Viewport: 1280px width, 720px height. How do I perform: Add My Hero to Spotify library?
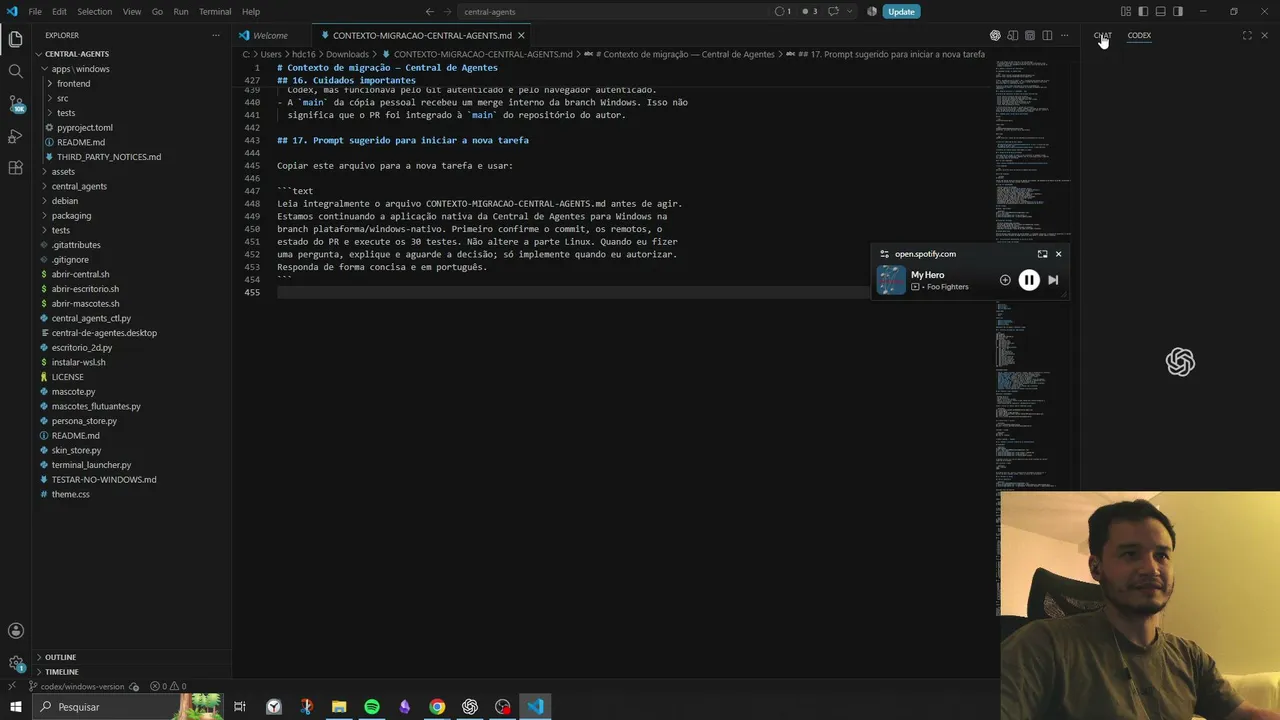tap(1005, 280)
